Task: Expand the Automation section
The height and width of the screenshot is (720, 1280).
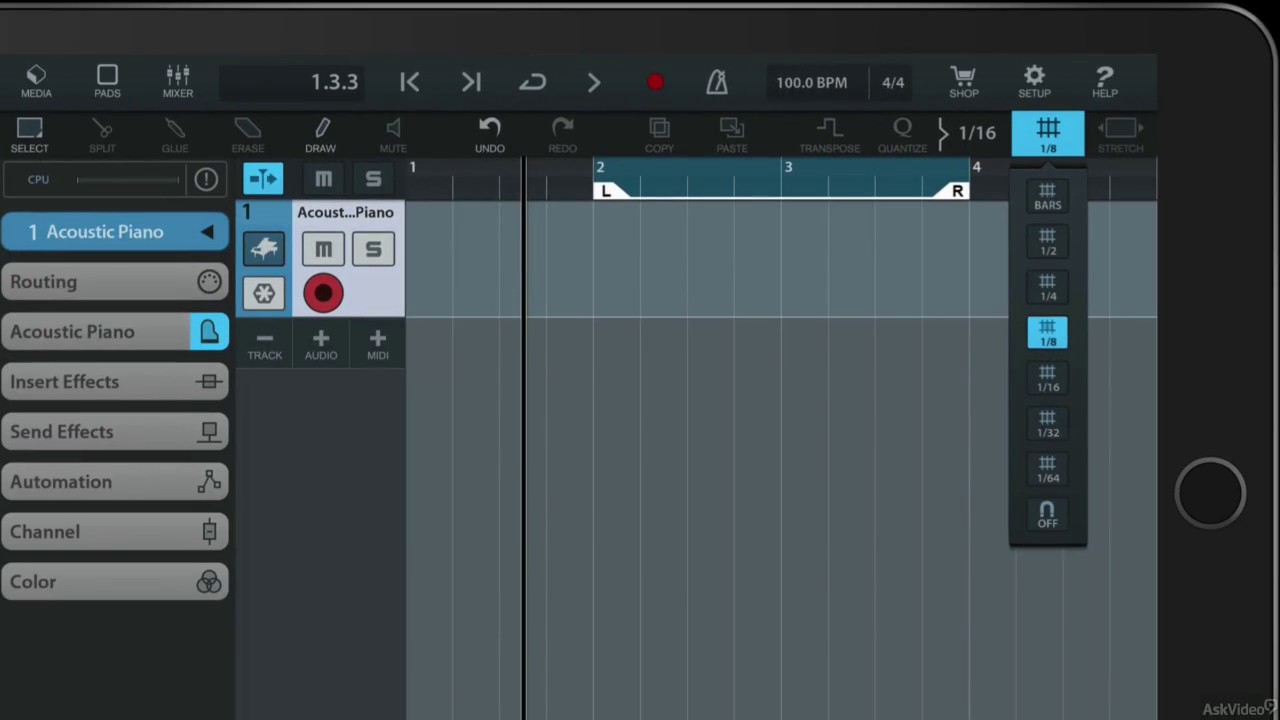Action: point(115,482)
